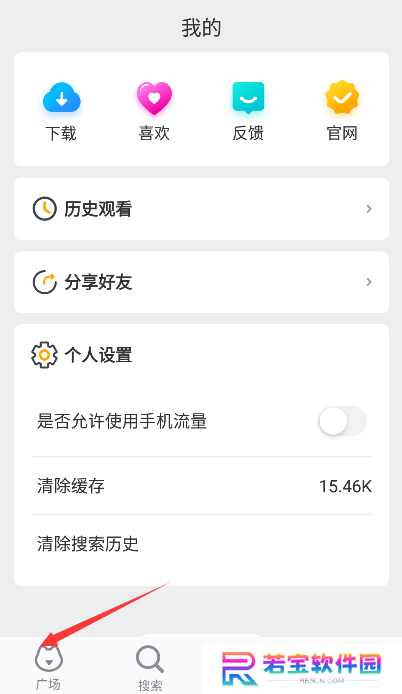
Task: Switch to the 搜索 bottom tab label
Action: 150,686
